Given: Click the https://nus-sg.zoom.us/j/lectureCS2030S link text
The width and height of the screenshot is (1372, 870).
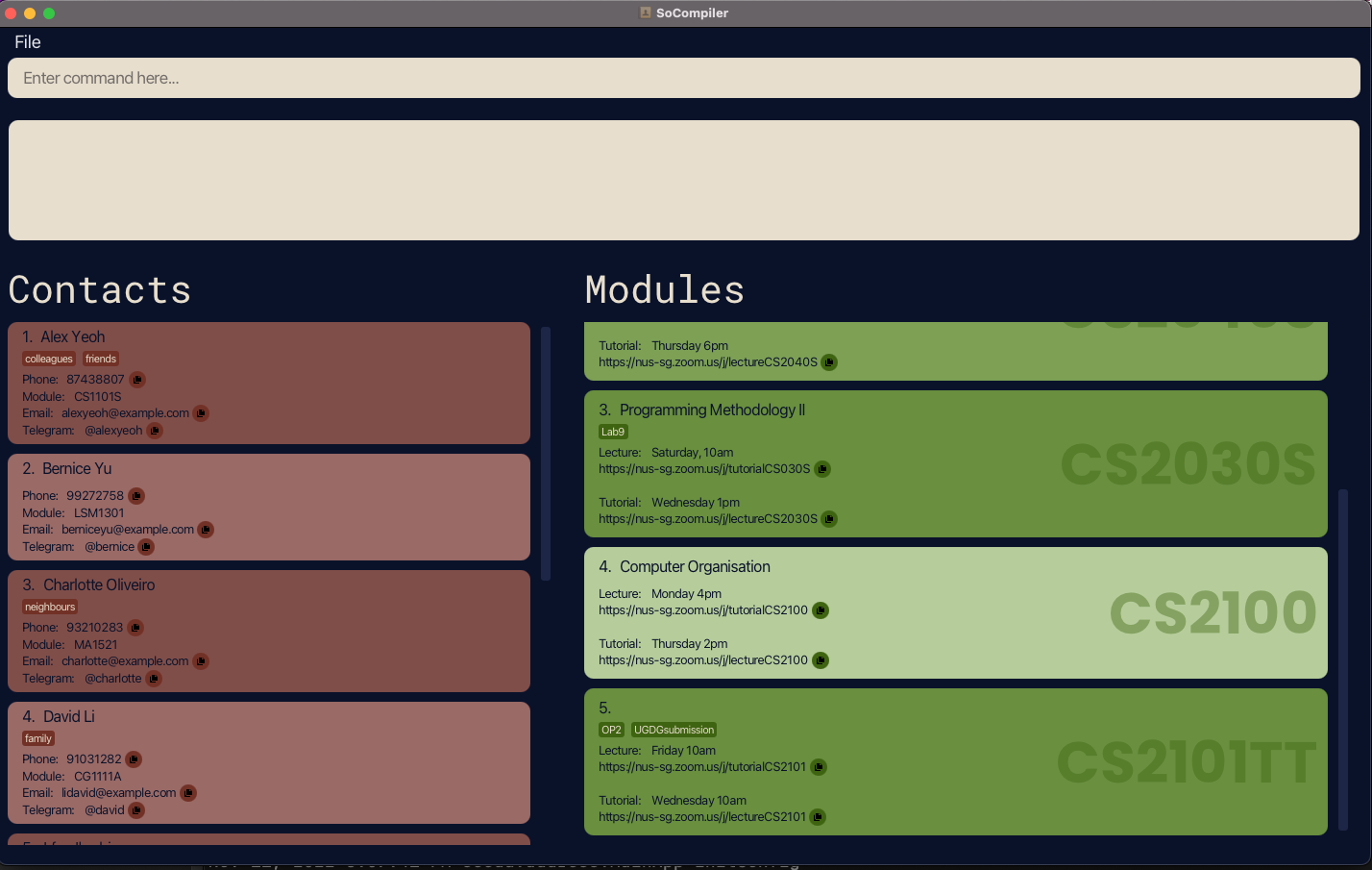Looking at the screenshot, I should pos(708,519).
